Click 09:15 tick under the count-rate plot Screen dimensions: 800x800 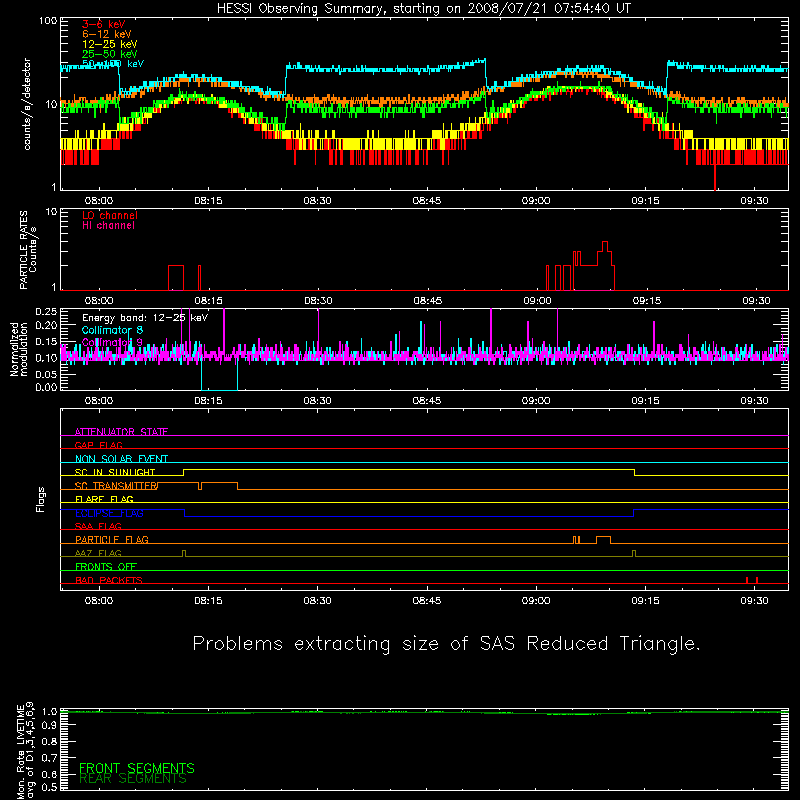coord(645,201)
